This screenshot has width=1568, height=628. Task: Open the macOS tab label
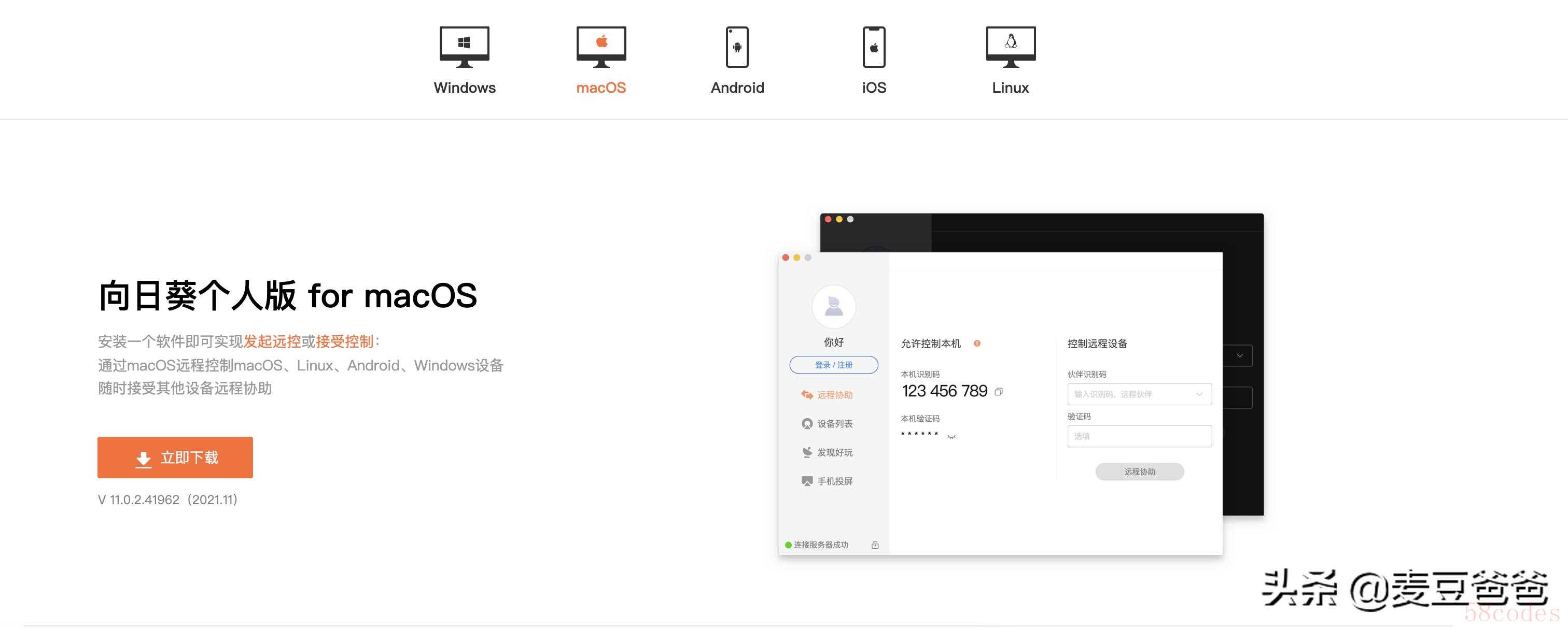click(601, 88)
